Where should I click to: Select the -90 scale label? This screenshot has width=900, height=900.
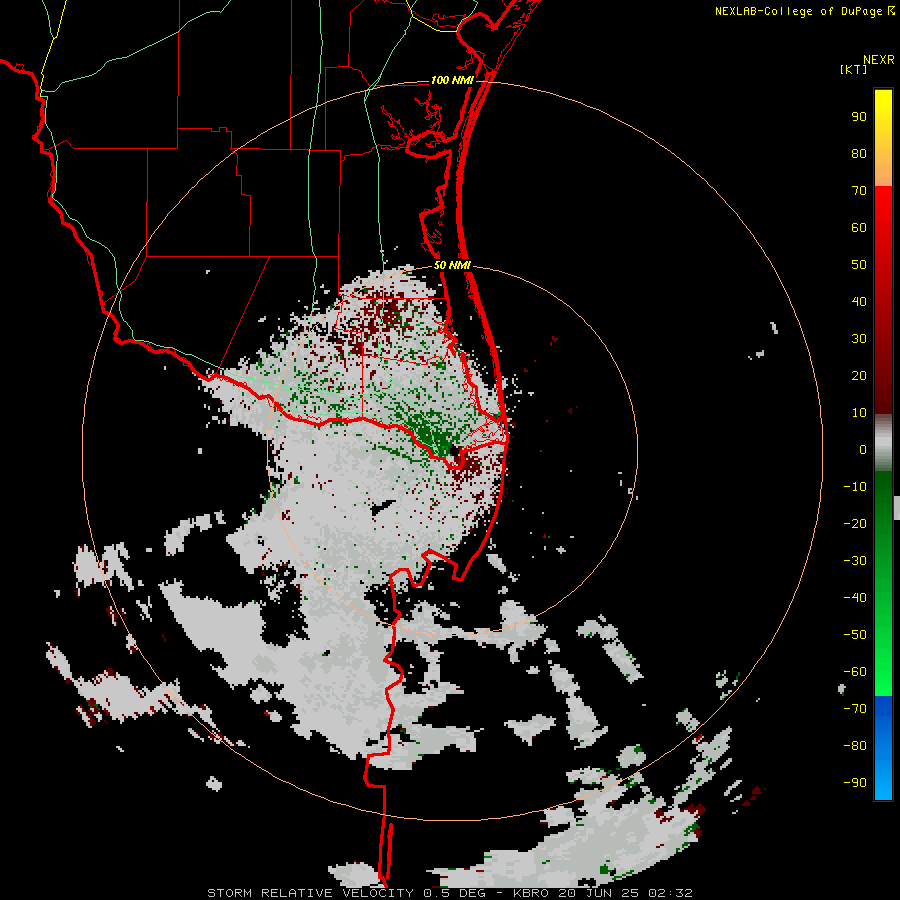[x=855, y=783]
